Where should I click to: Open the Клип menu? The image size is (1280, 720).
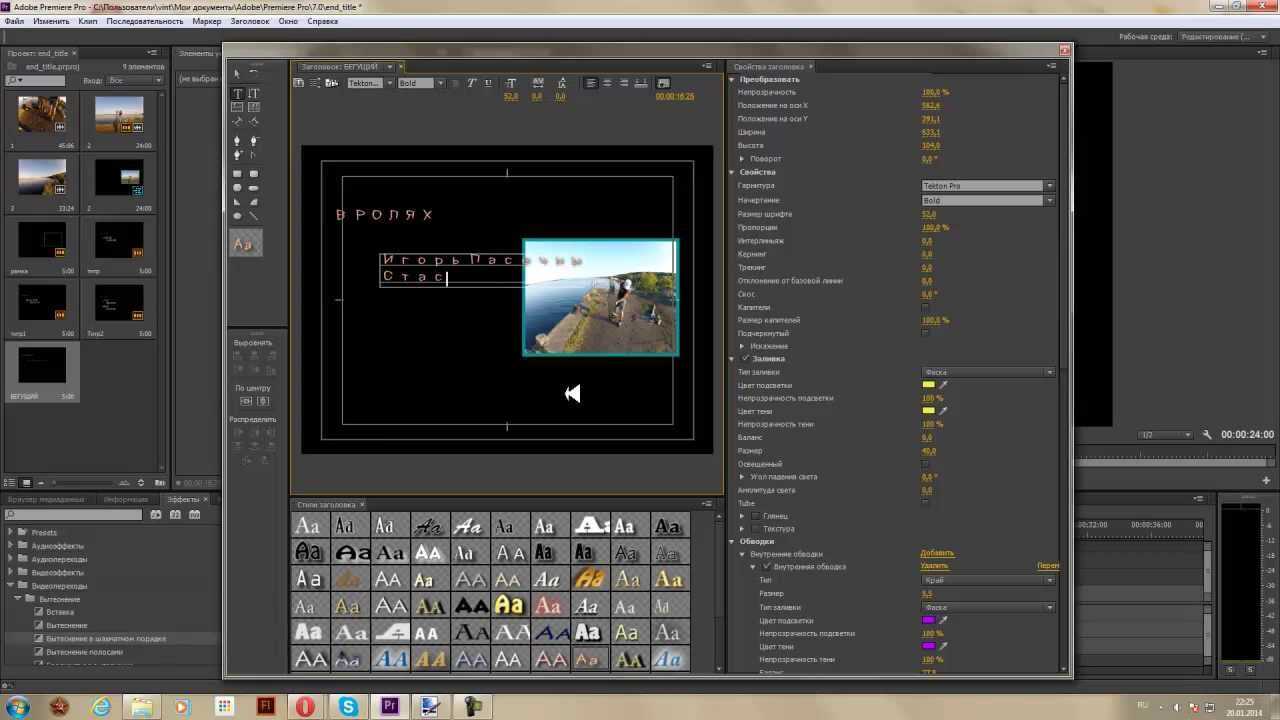pos(88,21)
